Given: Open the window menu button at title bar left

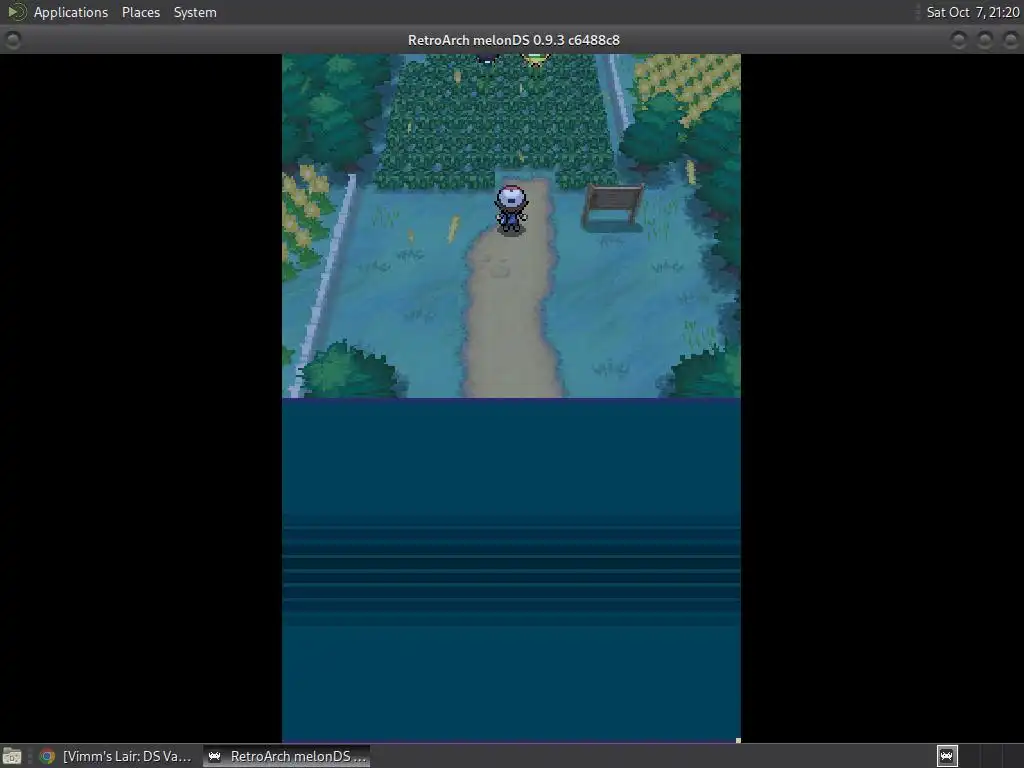Looking at the screenshot, I should coord(12,40).
